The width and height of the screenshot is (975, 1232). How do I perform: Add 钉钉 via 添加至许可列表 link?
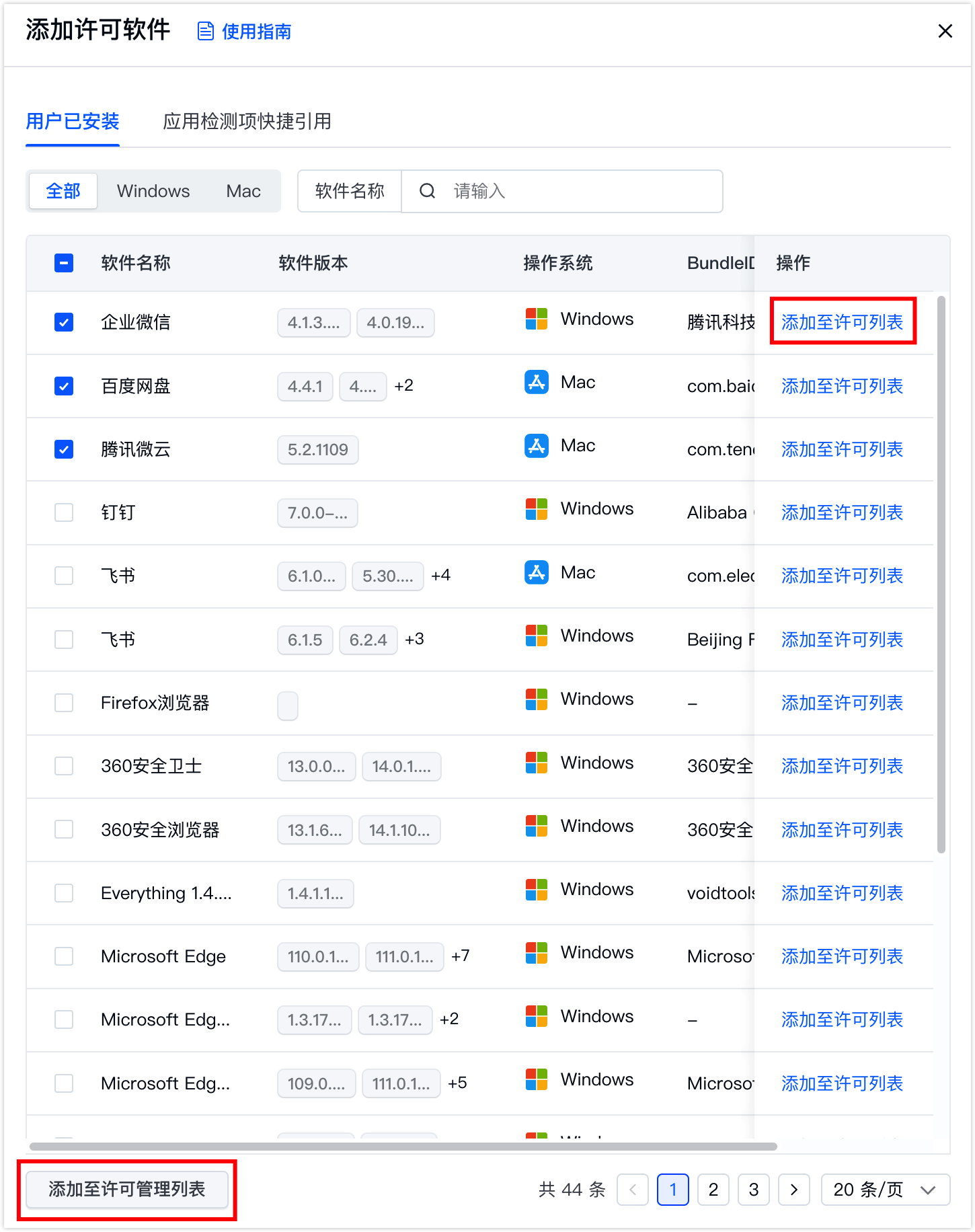pyautogui.click(x=842, y=512)
